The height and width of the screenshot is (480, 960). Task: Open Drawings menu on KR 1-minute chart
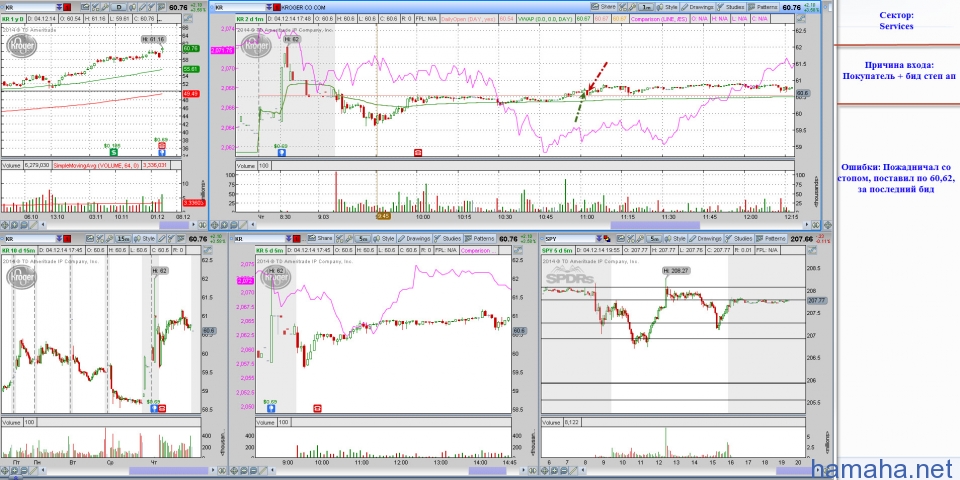coord(697,7)
